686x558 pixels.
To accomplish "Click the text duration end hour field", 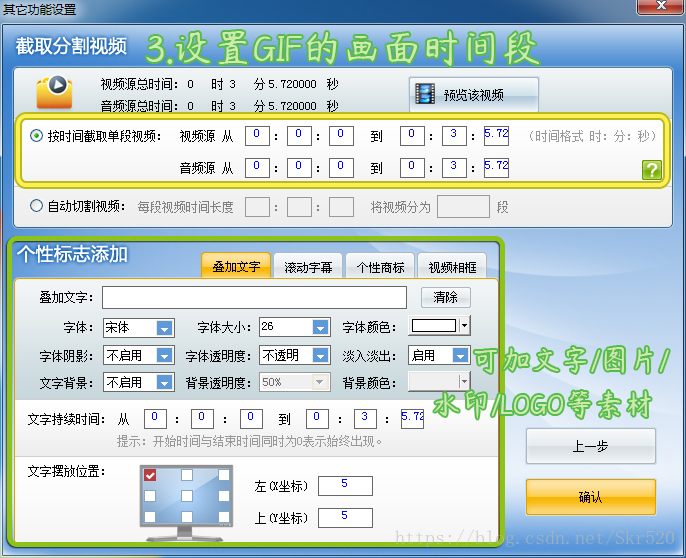I will [x=317, y=419].
